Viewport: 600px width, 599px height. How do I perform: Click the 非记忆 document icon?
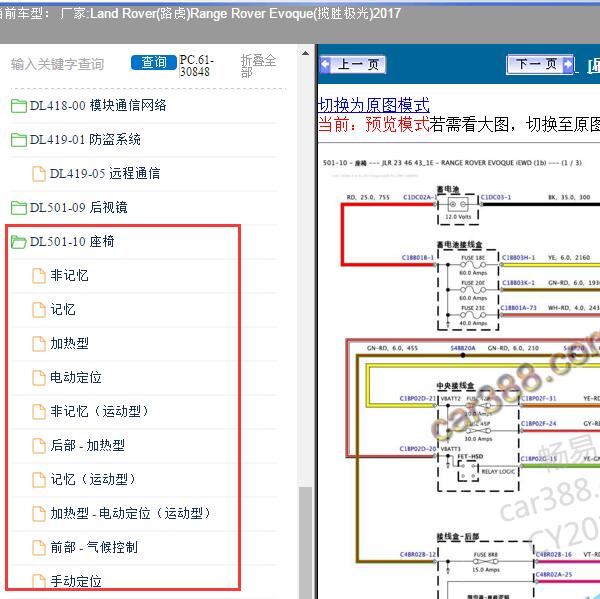click(38, 276)
